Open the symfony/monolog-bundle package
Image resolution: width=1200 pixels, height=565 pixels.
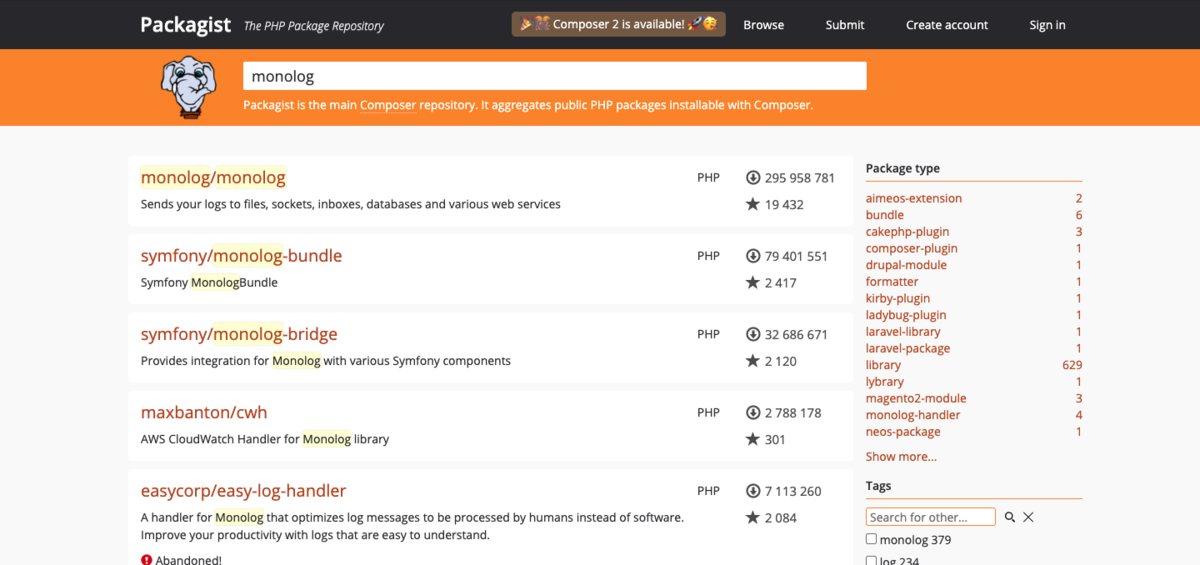click(241, 255)
